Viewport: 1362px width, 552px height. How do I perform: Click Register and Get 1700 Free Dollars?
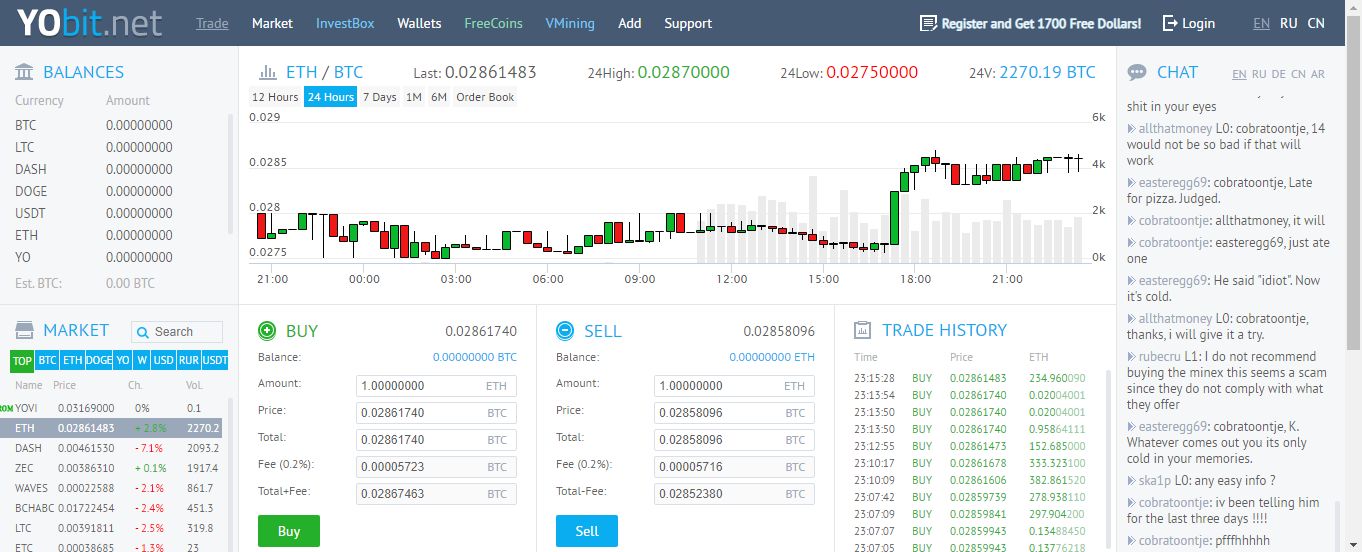(x=1041, y=23)
